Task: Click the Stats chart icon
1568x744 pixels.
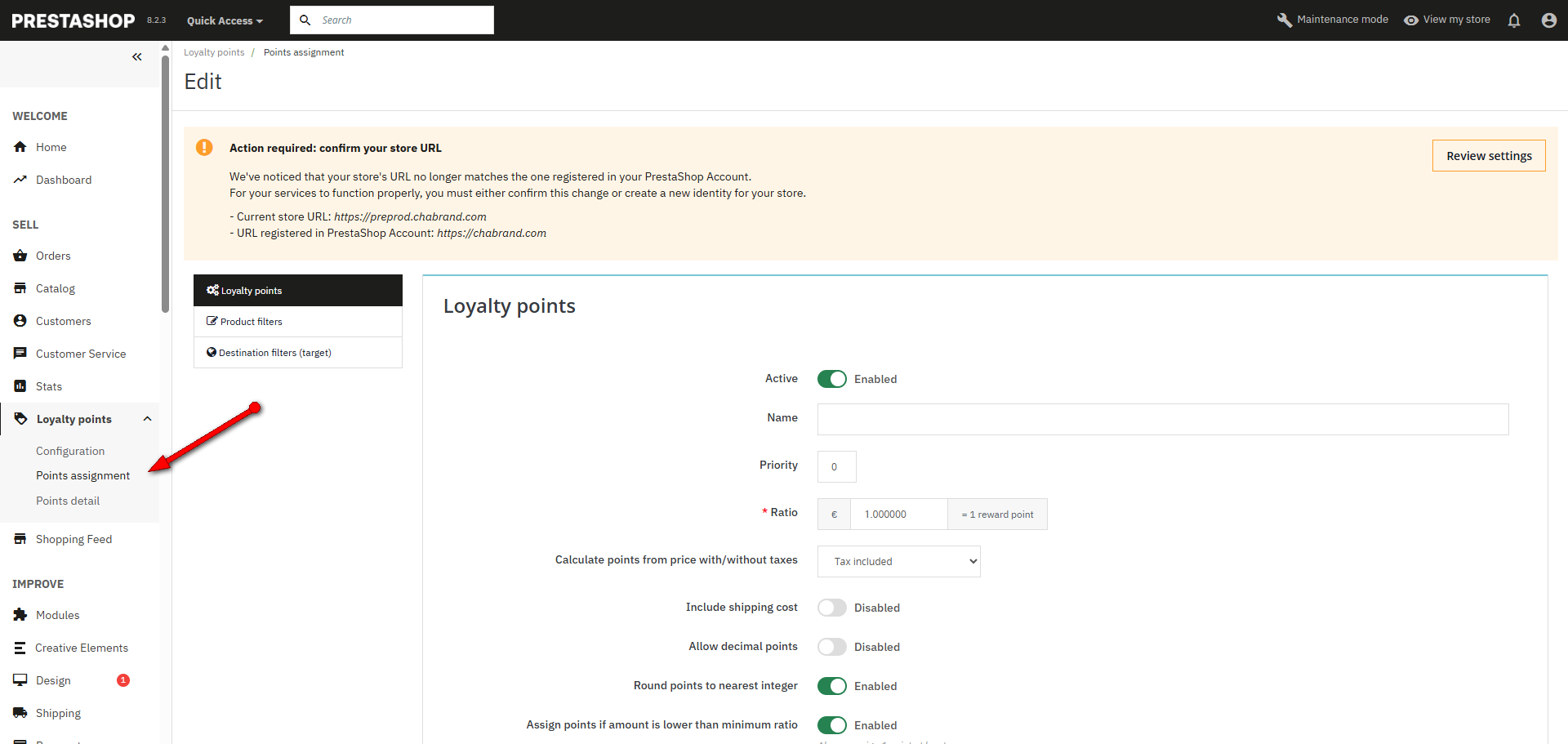Action: pos(20,386)
